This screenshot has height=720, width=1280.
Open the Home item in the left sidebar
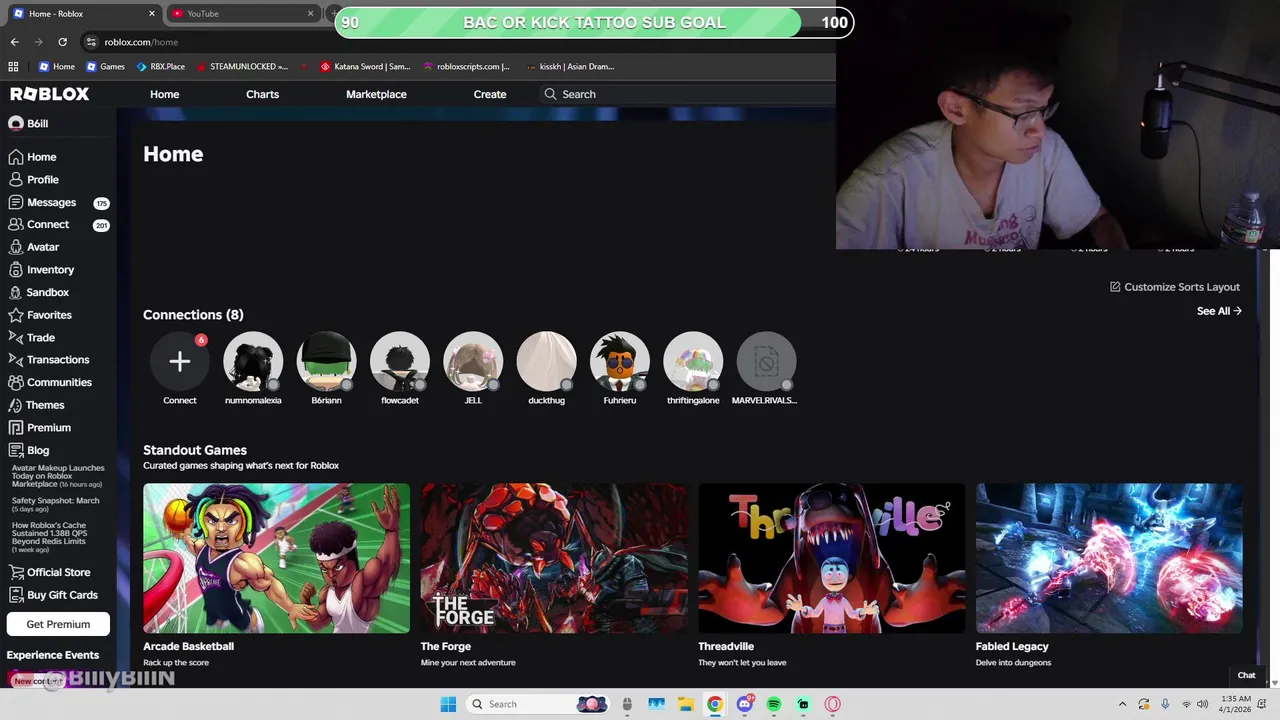click(32, 157)
